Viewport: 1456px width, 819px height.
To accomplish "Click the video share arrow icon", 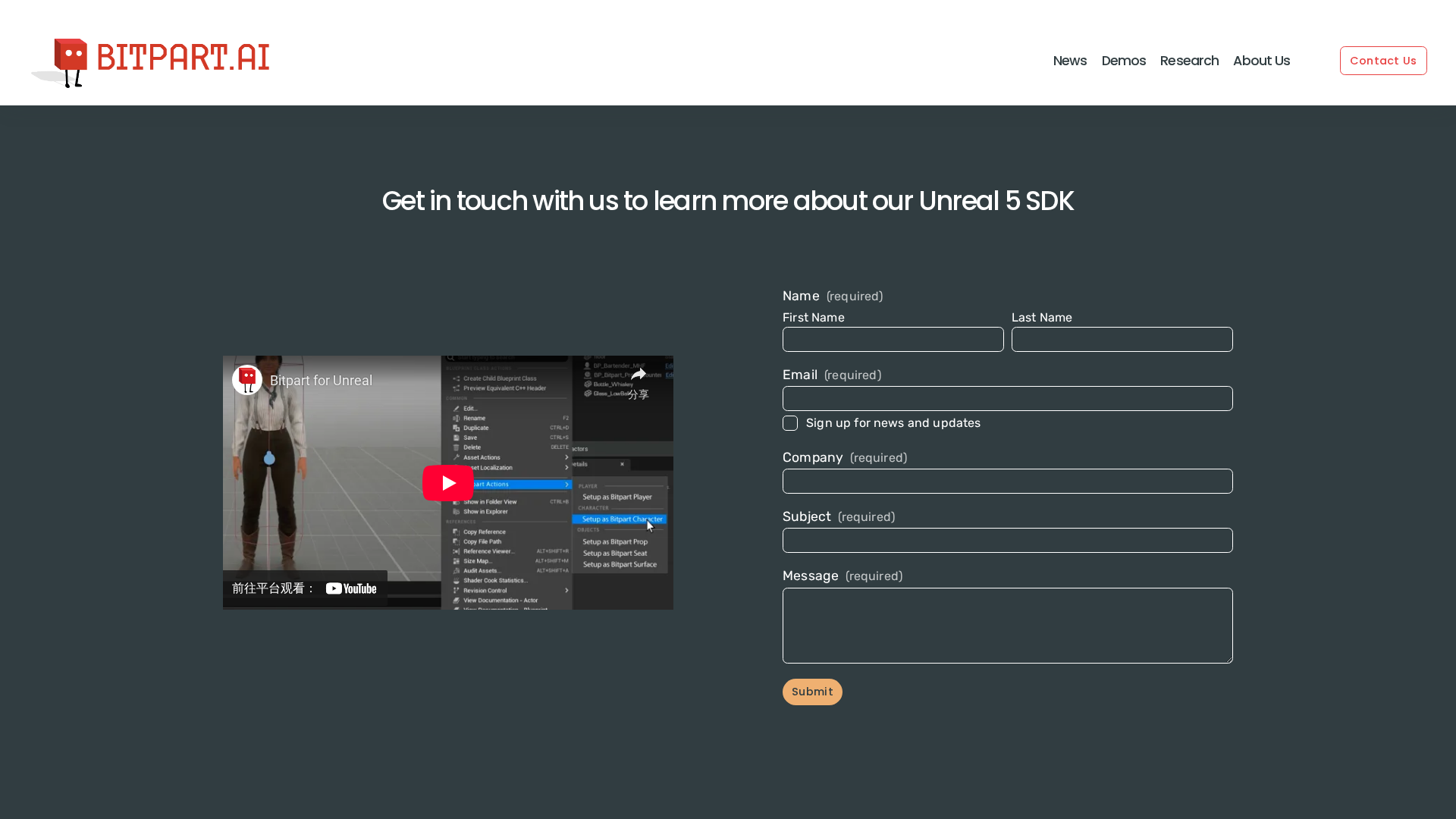I will tap(639, 375).
